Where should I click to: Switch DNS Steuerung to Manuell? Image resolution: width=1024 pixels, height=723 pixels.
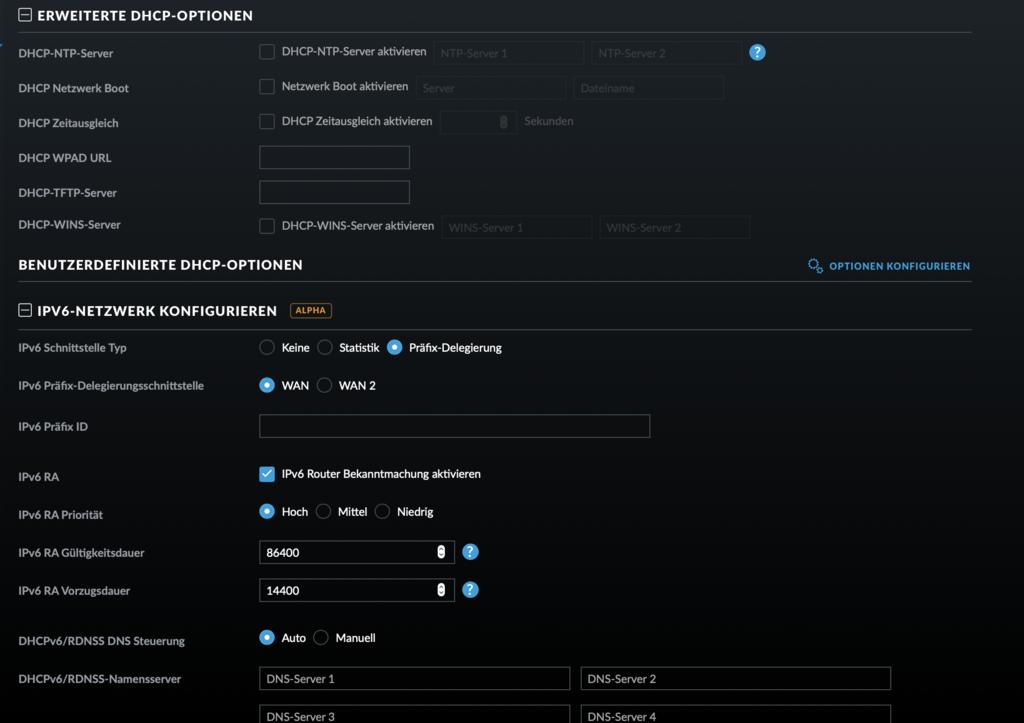321,637
